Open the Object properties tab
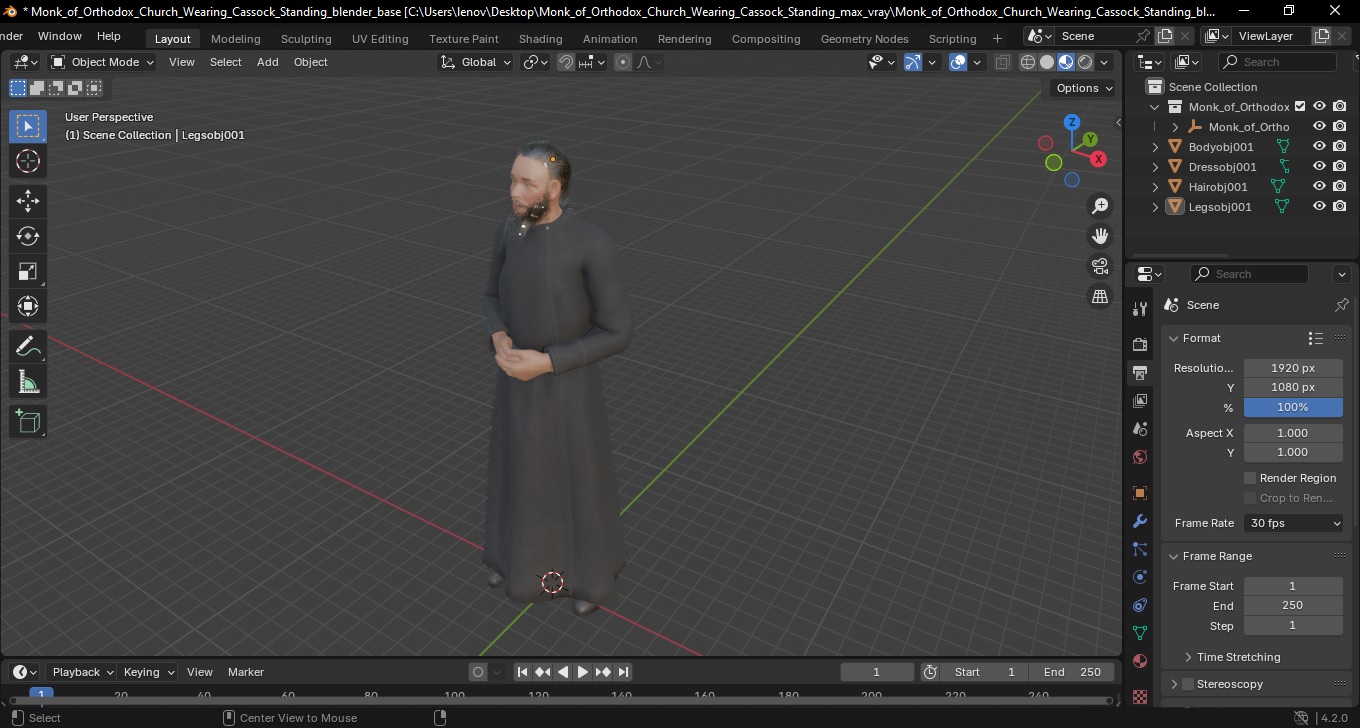Viewport: 1360px width, 728px height. (1140, 493)
